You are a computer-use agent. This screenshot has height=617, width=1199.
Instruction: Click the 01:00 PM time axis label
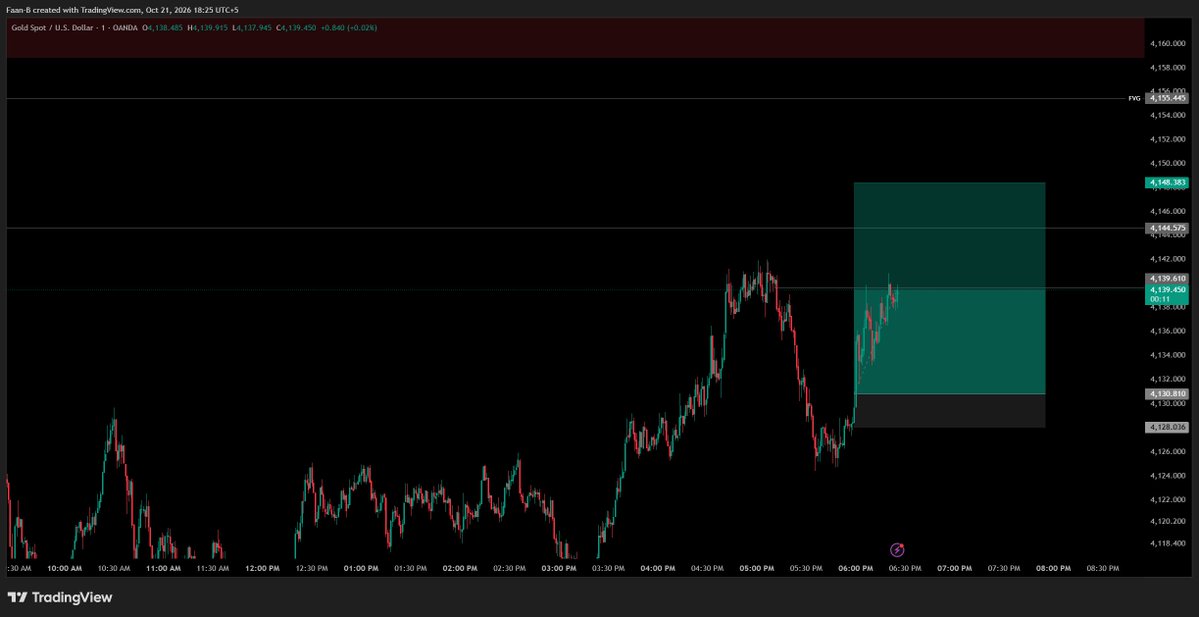click(361, 568)
